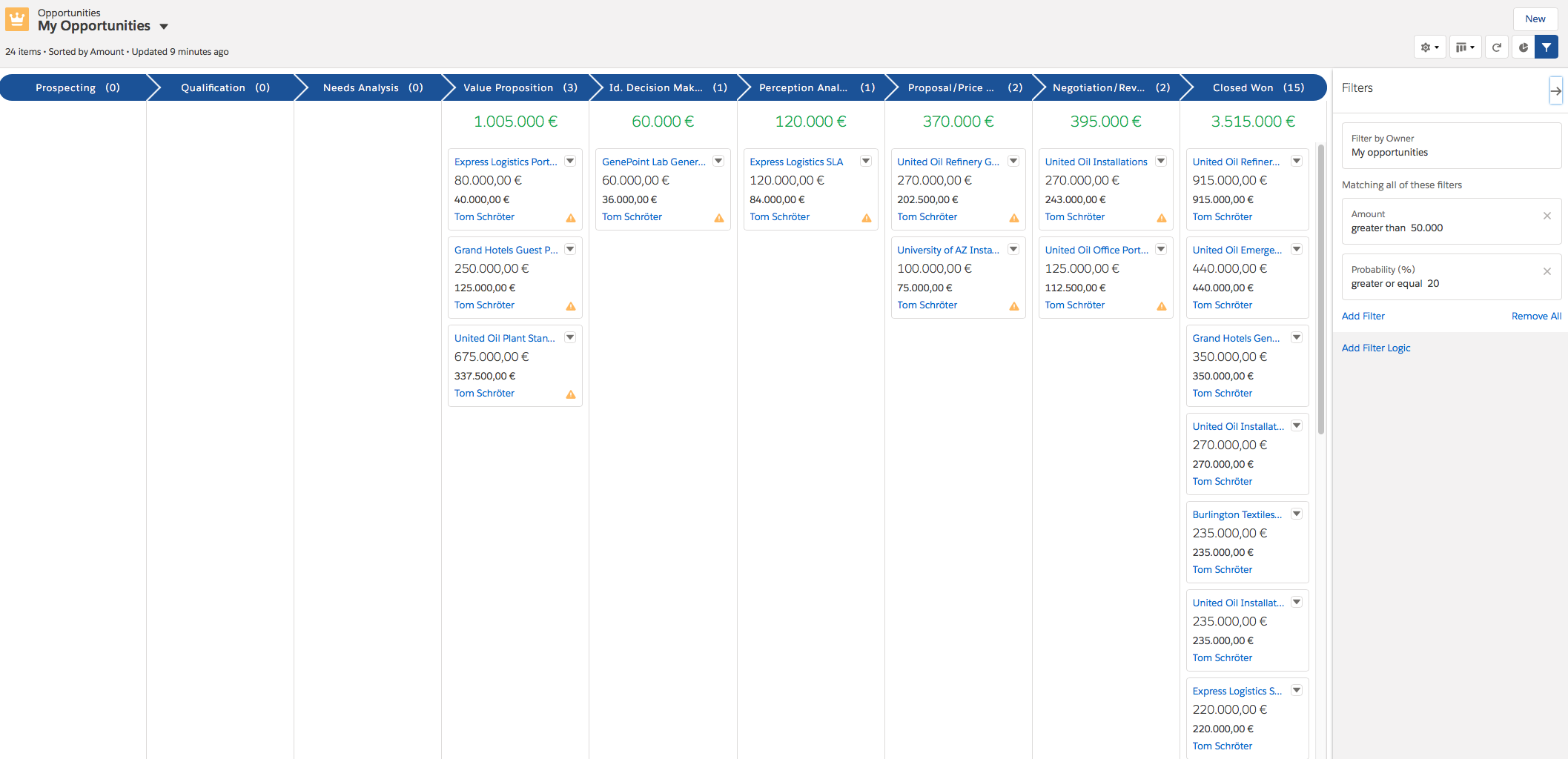This screenshot has width=1568, height=759.
Task: Open the Express Logistics S... opportunity in Closed Won
Action: (x=1237, y=692)
